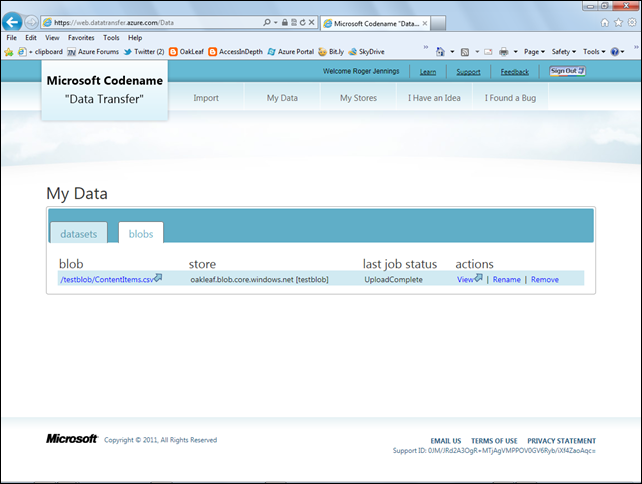Open browser settings gear icon
Viewport: 642px width, 484px height.
[631, 22]
